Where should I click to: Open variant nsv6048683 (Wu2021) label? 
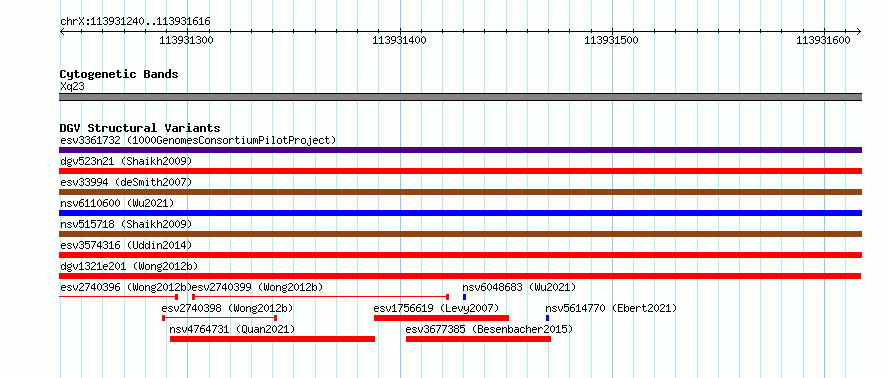519,287
